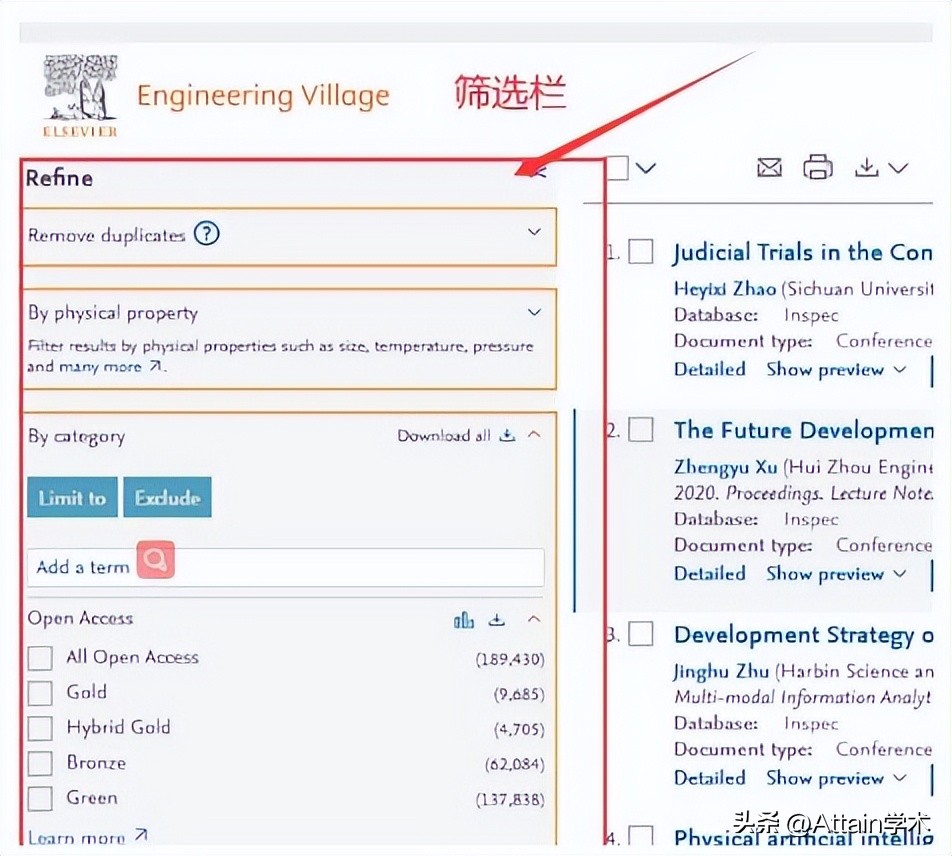
Task: Expand the Remove duplicates section
Action: click(534, 232)
